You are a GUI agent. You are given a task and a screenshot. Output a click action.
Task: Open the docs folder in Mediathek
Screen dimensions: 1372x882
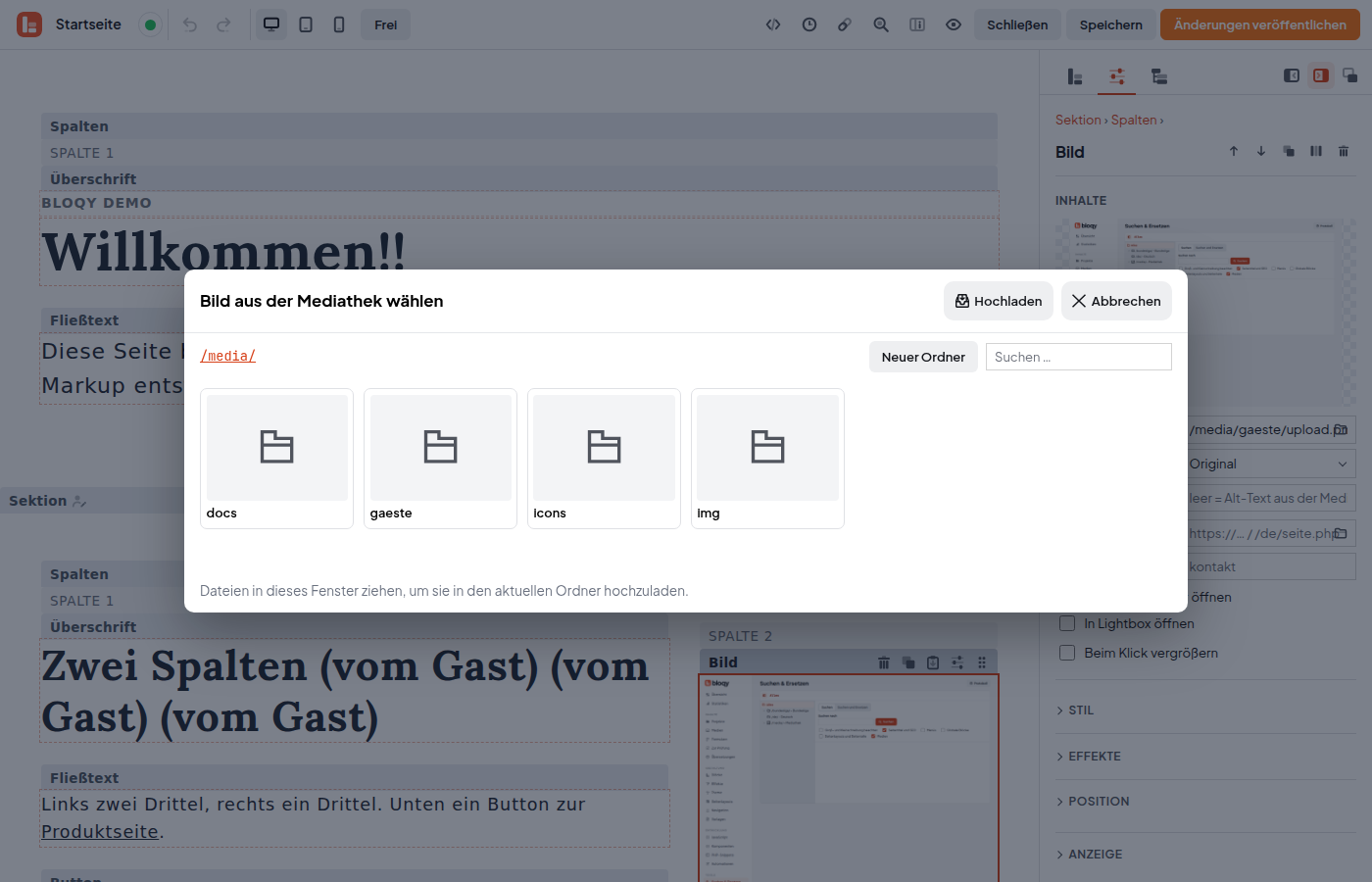coord(276,459)
